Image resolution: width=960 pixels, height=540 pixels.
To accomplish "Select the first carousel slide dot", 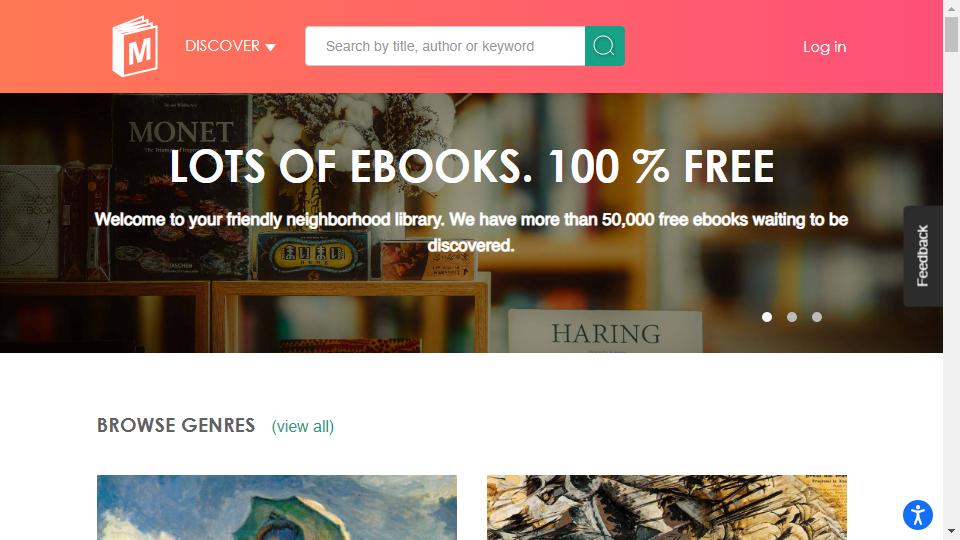I will pos(767,317).
